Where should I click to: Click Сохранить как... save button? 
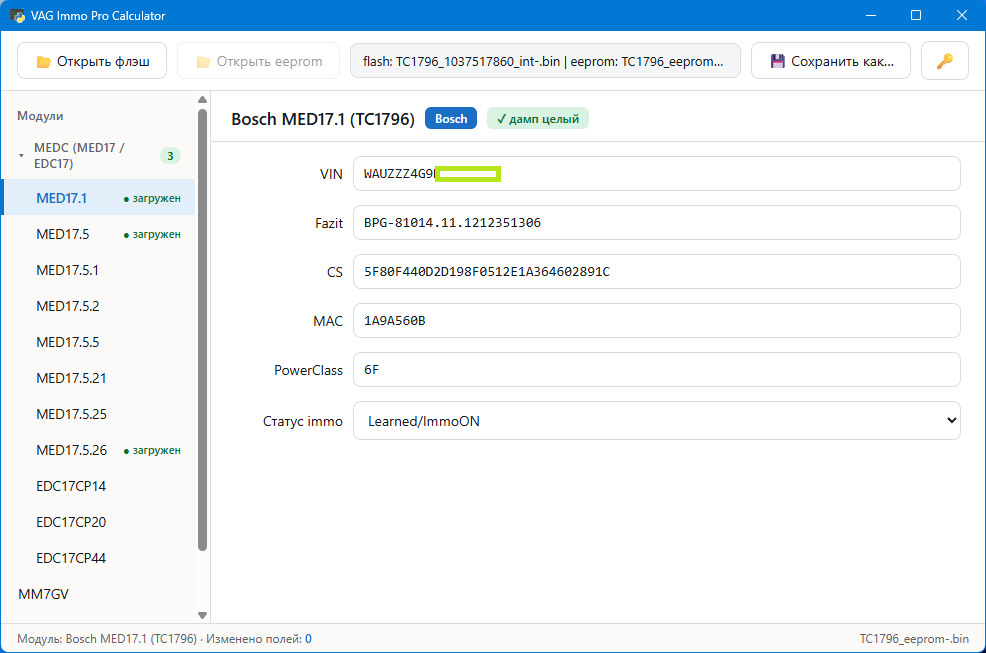tap(831, 61)
